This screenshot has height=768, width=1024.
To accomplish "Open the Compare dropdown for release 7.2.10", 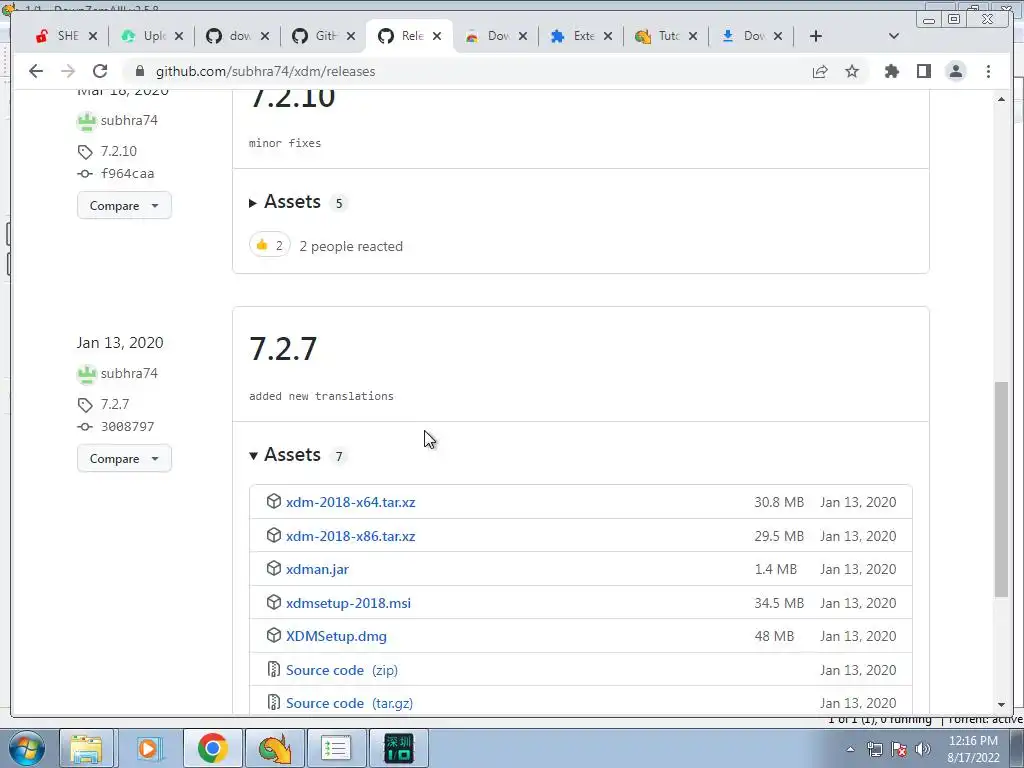I will point(124,205).
